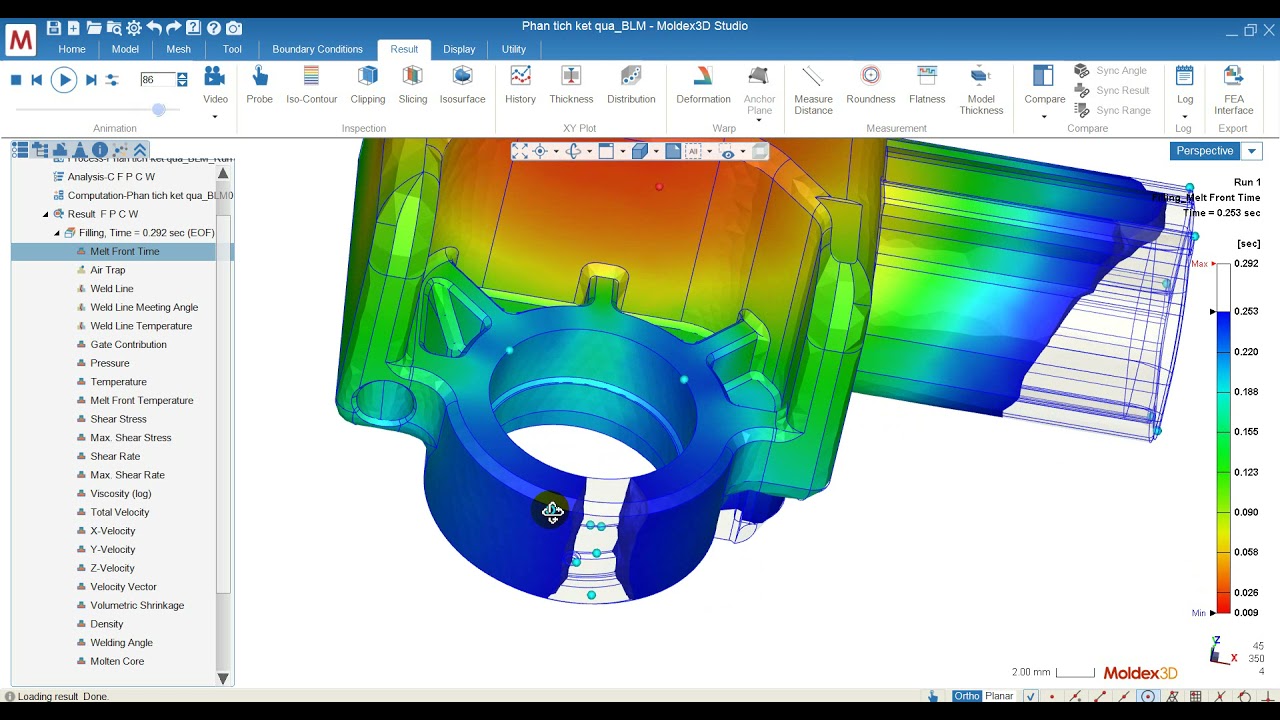This screenshot has height=720, width=1280.
Task: Switch to the Model ribbon tab
Action: tap(125, 49)
